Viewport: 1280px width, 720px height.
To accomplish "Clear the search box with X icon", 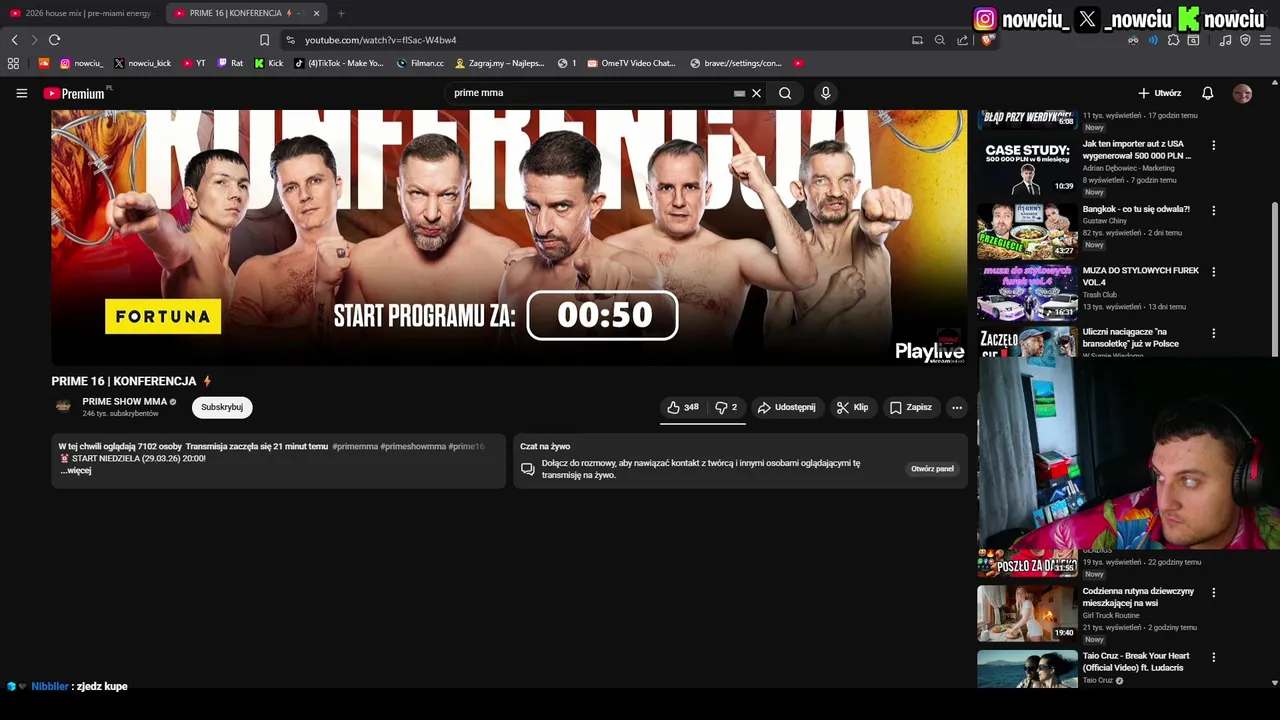I will pyautogui.click(x=756, y=93).
